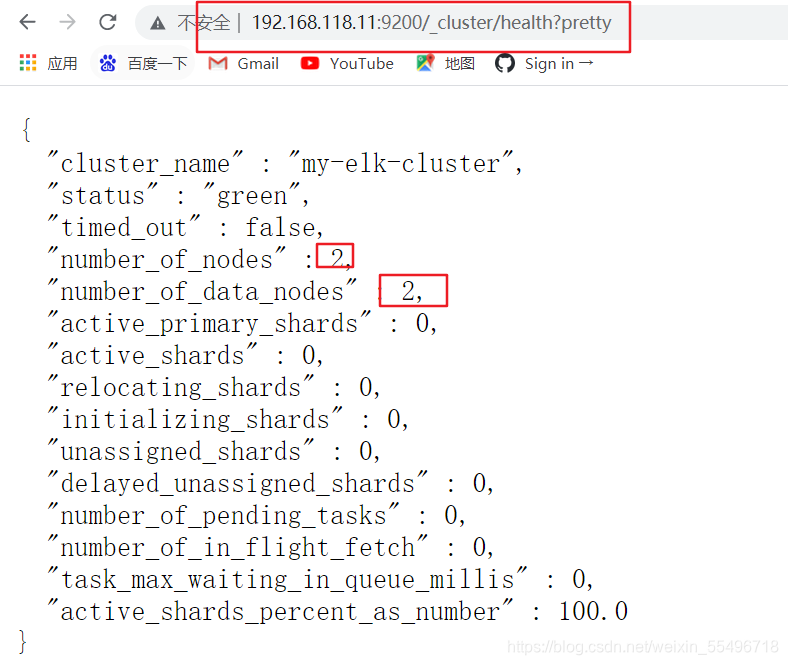Screen dimensions: 788x665
Task: Click the "unassigned_shards" key
Action: click(180, 451)
